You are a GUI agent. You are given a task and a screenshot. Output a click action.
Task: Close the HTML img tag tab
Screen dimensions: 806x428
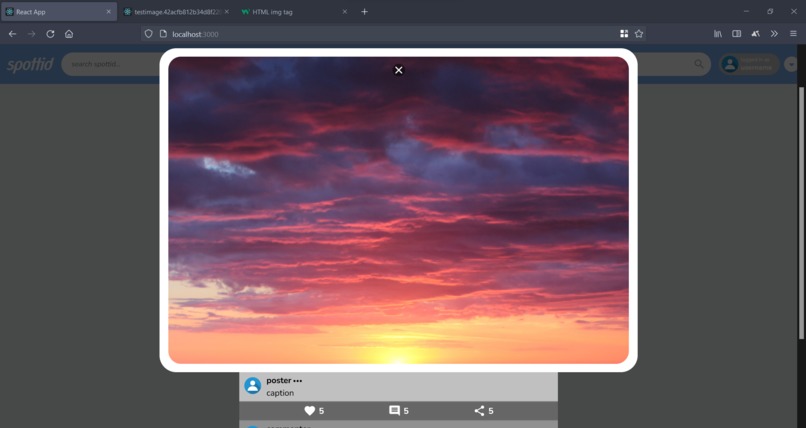344,12
